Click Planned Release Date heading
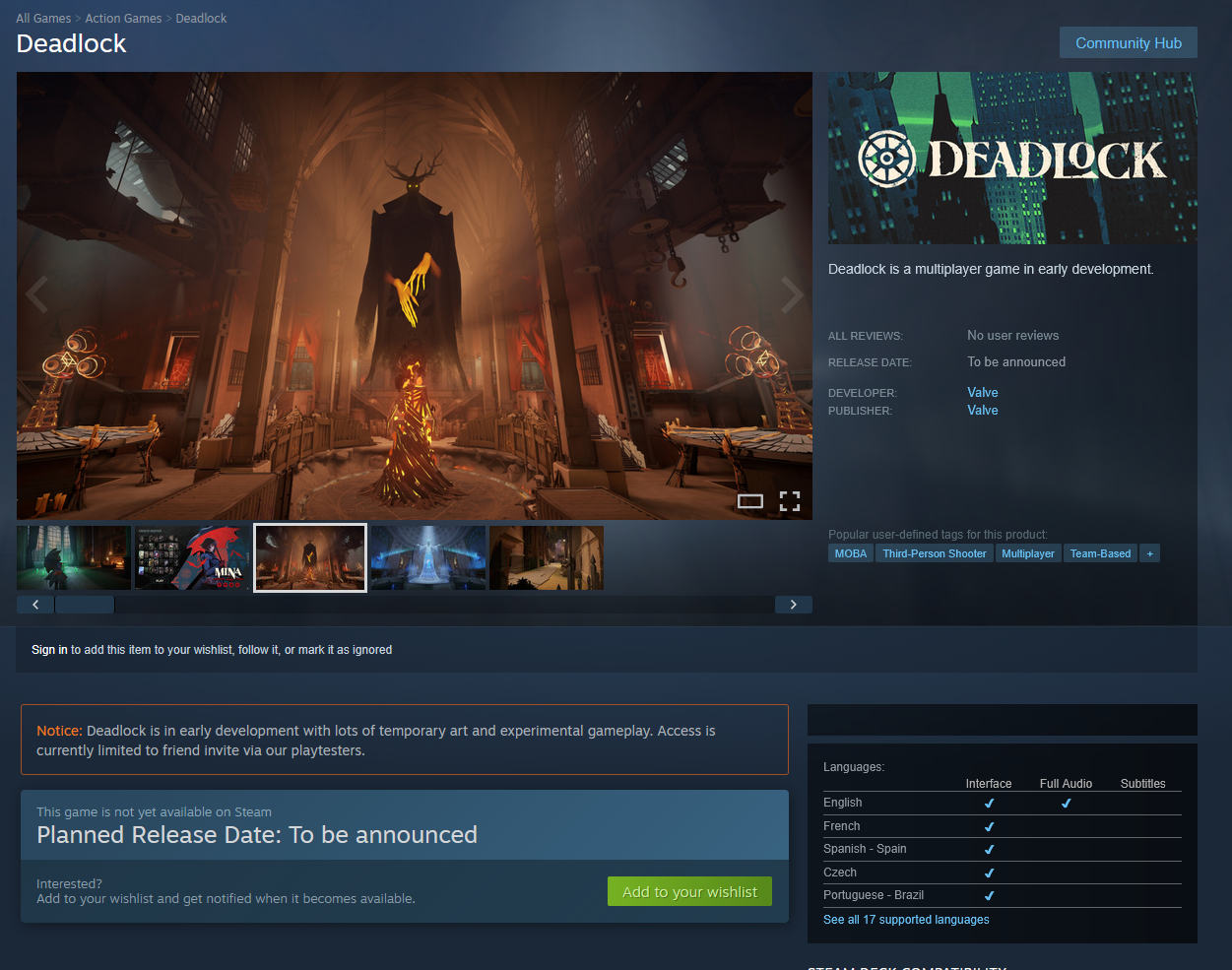Viewport: 1232px width, 970px height. (257, 835)
